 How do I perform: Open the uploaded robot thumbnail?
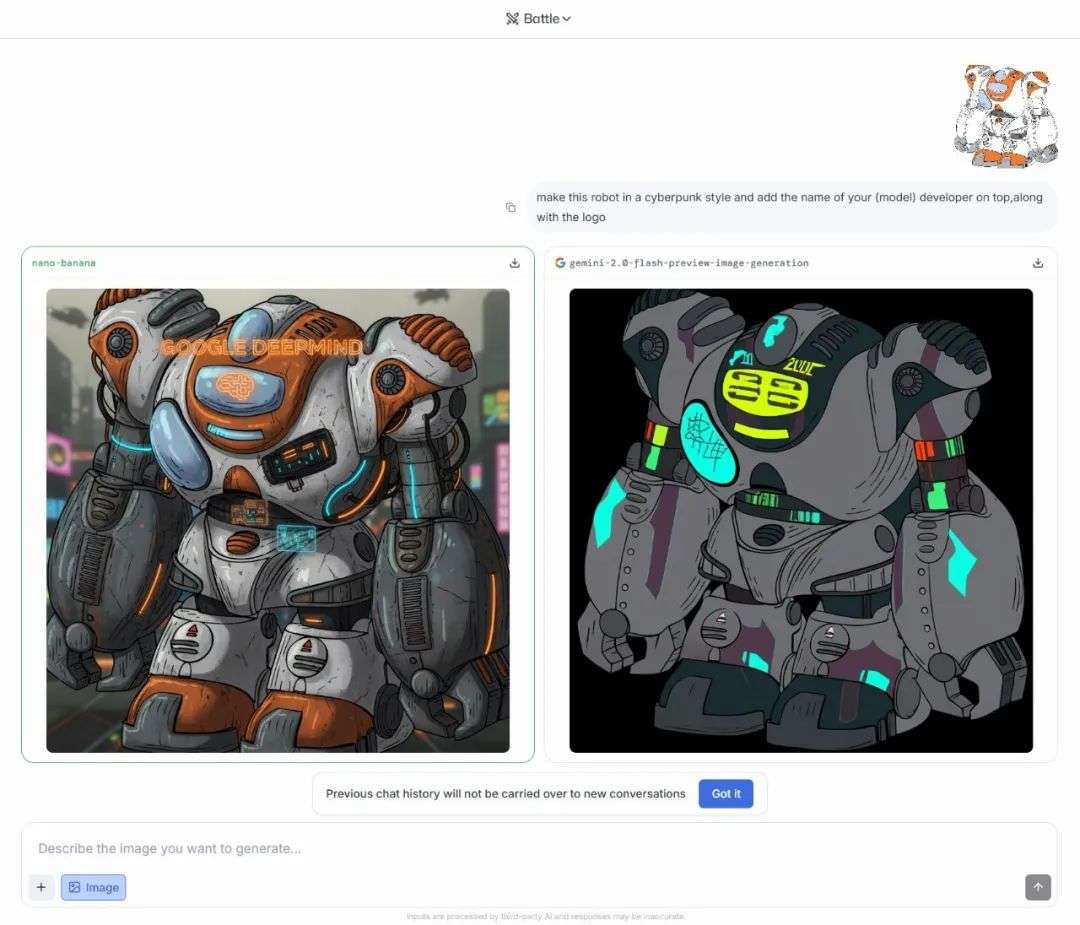[x=1006, y=116]
